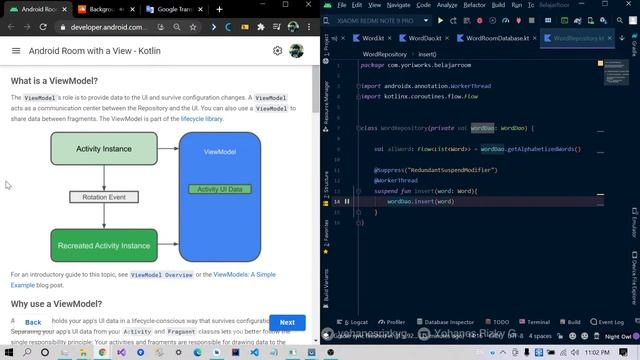Viewport: 640px width, 360px height.
Task: Open AVD Manager device icon in toolbar
Action: point(591,20)
